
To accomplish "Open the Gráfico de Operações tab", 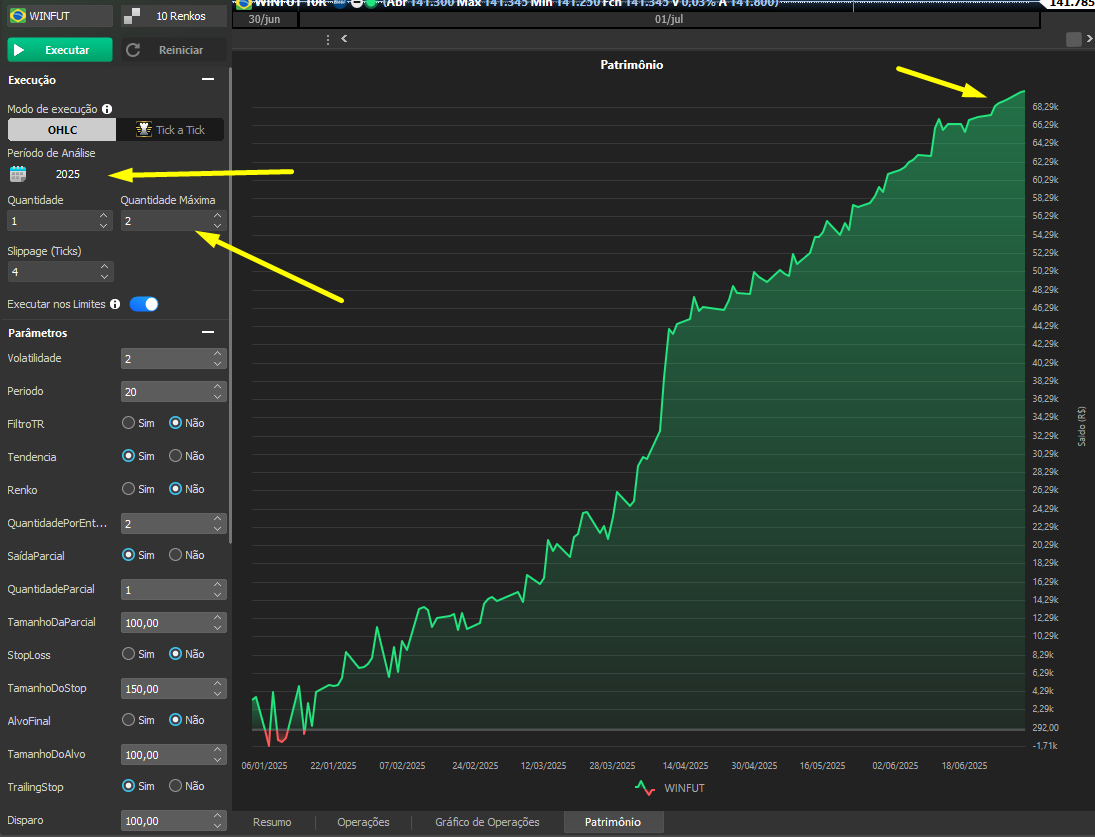I will (x=487, y=822).
